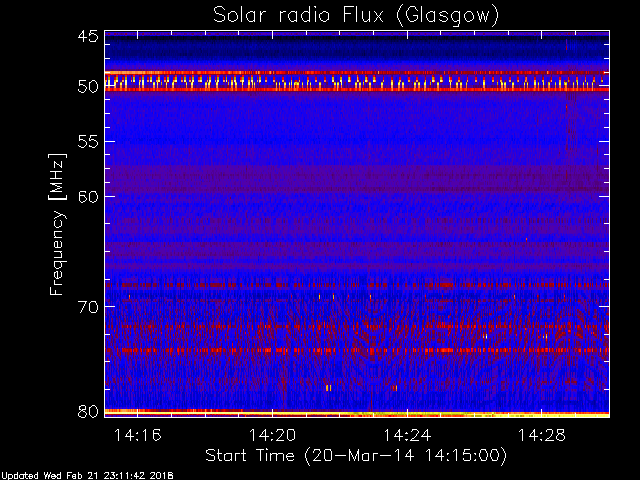Click the '45' frequency tick label

pyautogui.click(x=88, y=37)
